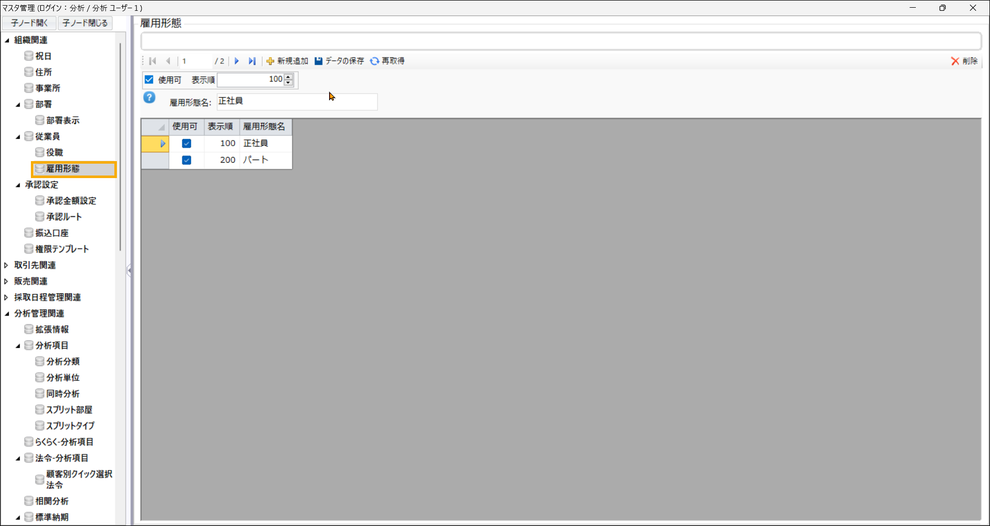Click the grid select-all corner cell
This screenshot has width=990, height=526.
point(155,127)
